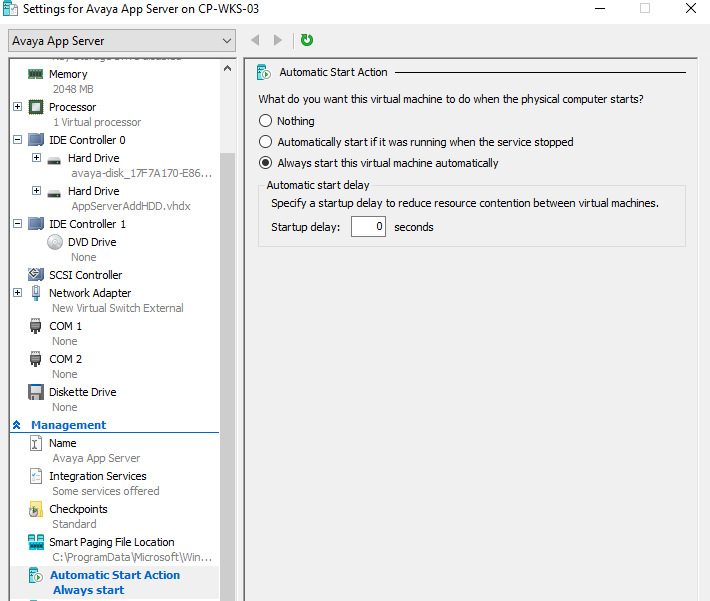Expand the AppServerAddHDD Hard Drive node
This screenshot has height=601, width=710.
[36, 190]
